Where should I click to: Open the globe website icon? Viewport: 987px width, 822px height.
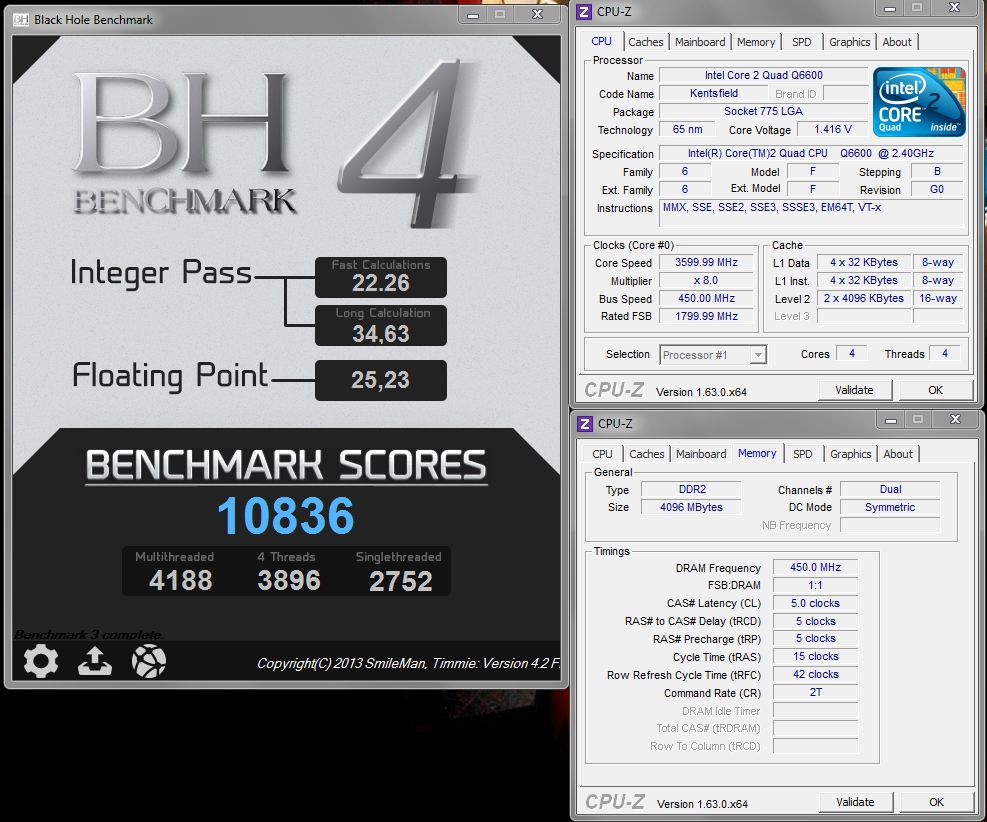tap(149, 661)
